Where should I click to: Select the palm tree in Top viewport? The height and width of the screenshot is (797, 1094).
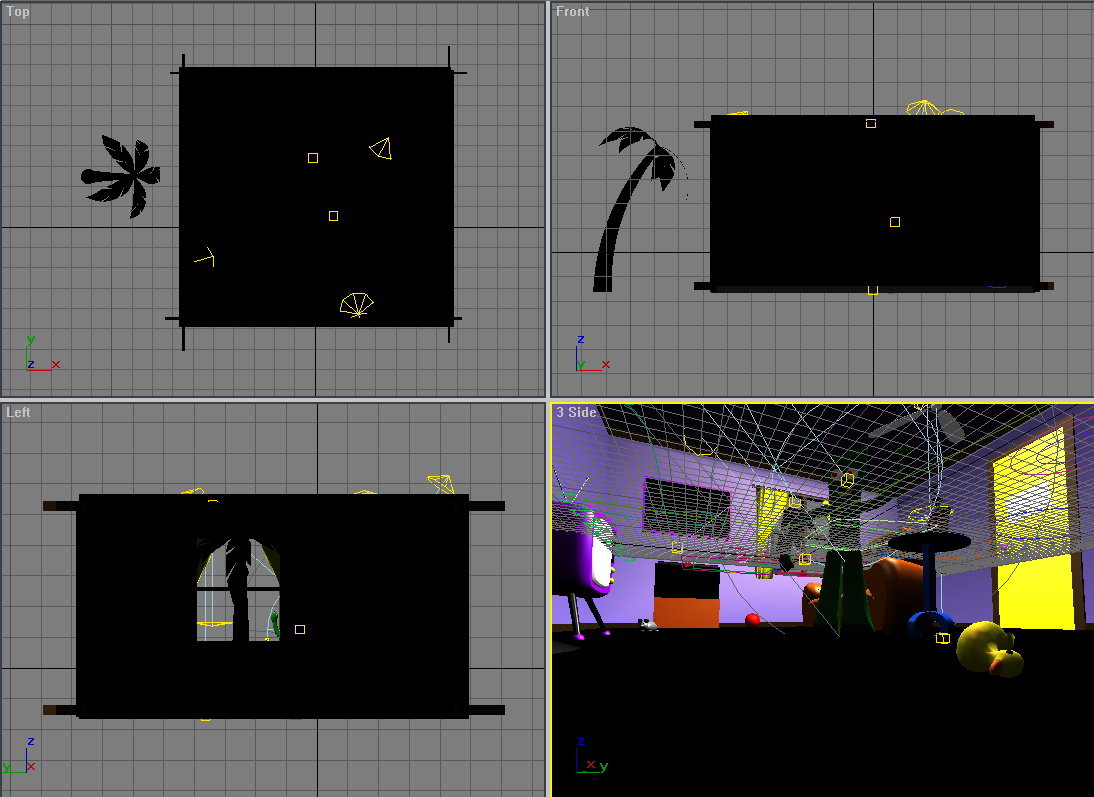(x=121, y=176)
